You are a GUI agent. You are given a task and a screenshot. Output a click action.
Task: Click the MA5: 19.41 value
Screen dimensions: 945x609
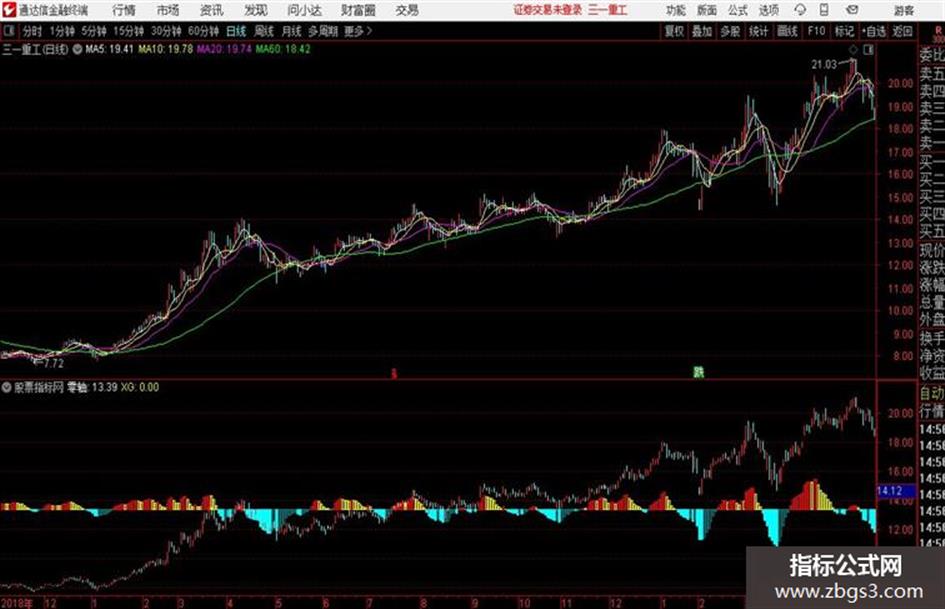point(109,49)
